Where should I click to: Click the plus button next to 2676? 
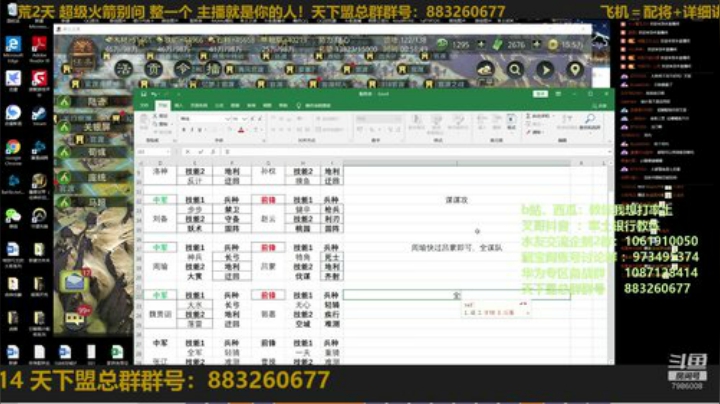coord(537,45)
